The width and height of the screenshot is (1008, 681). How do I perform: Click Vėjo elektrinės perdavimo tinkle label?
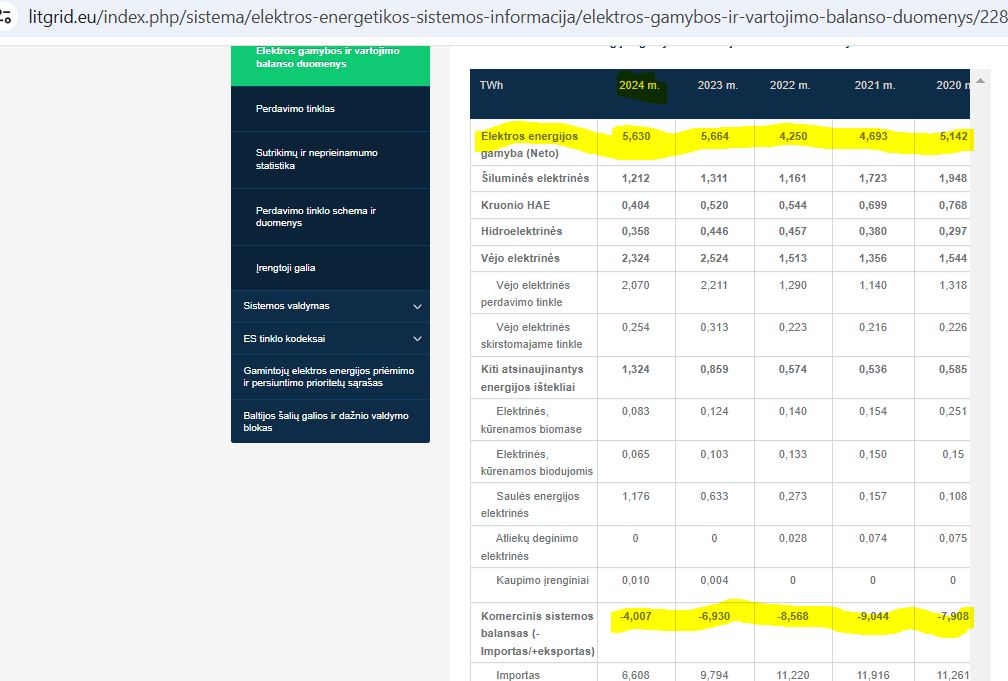point(525,293)
